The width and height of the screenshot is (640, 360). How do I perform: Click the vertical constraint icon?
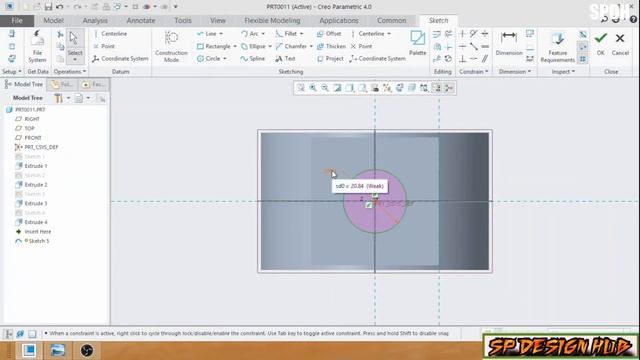(462, 34)
